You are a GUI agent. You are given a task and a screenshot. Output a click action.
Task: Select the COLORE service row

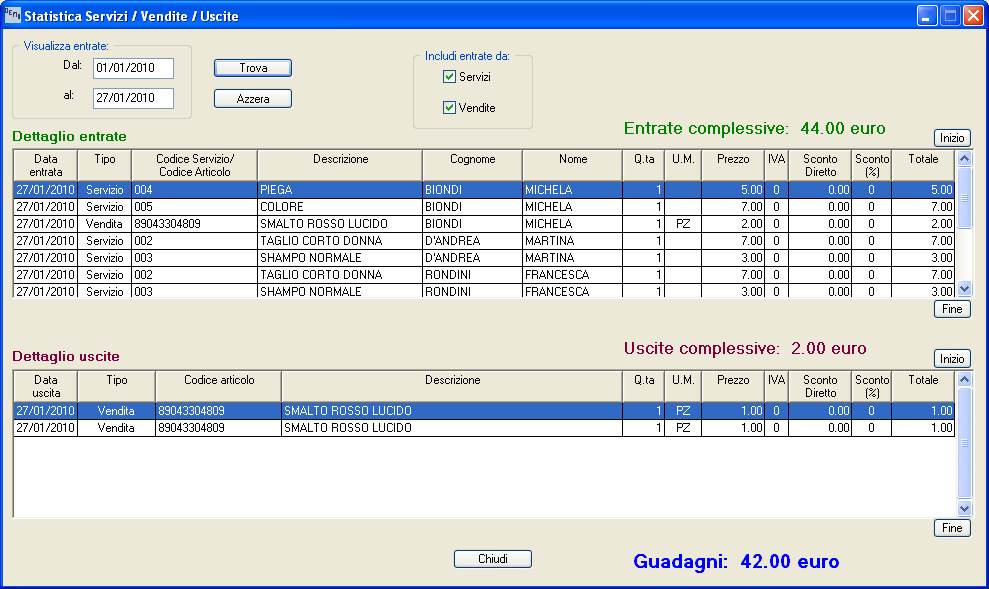(484, 207)
